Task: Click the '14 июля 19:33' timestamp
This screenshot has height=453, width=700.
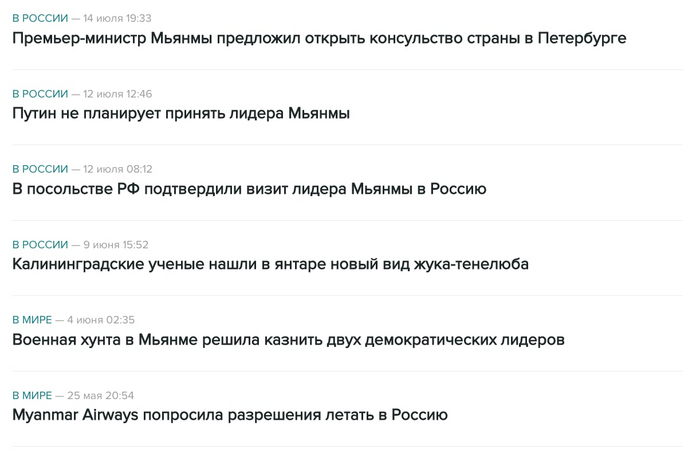Action: 118,18
